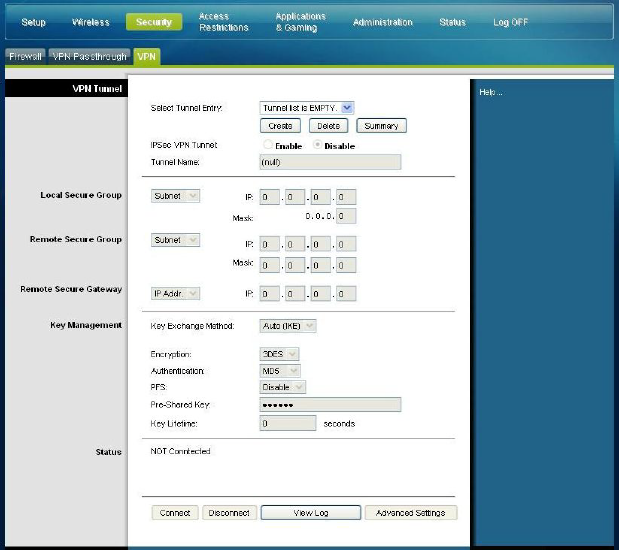The image size is (619, 550).
Task: Open the Authentication MD5 dropdown
Action: [279, 371]
